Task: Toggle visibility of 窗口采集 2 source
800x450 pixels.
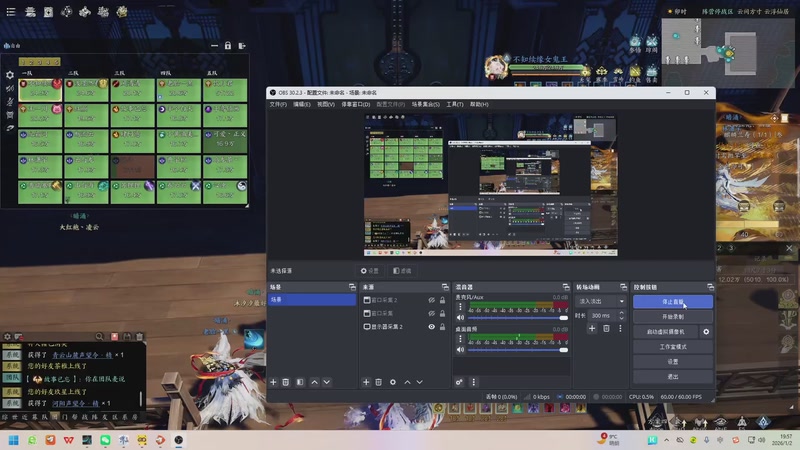Action: tap(432, 301)
